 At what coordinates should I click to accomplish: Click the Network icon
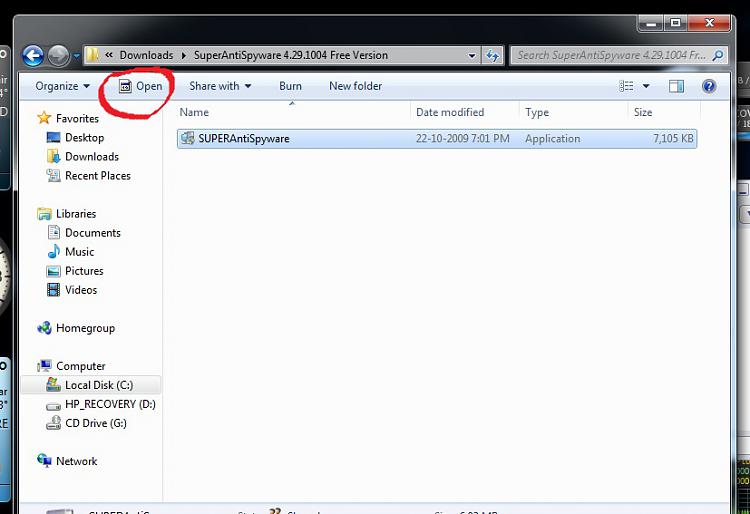pos(44,460)
